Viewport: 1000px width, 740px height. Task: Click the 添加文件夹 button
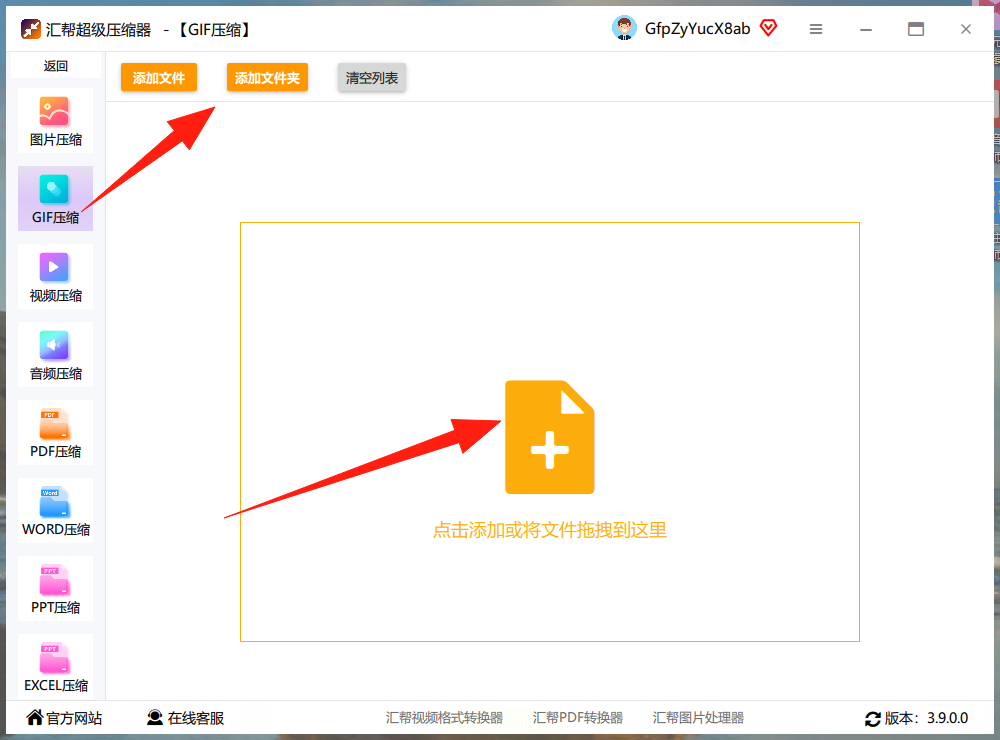tap(267, 78)
